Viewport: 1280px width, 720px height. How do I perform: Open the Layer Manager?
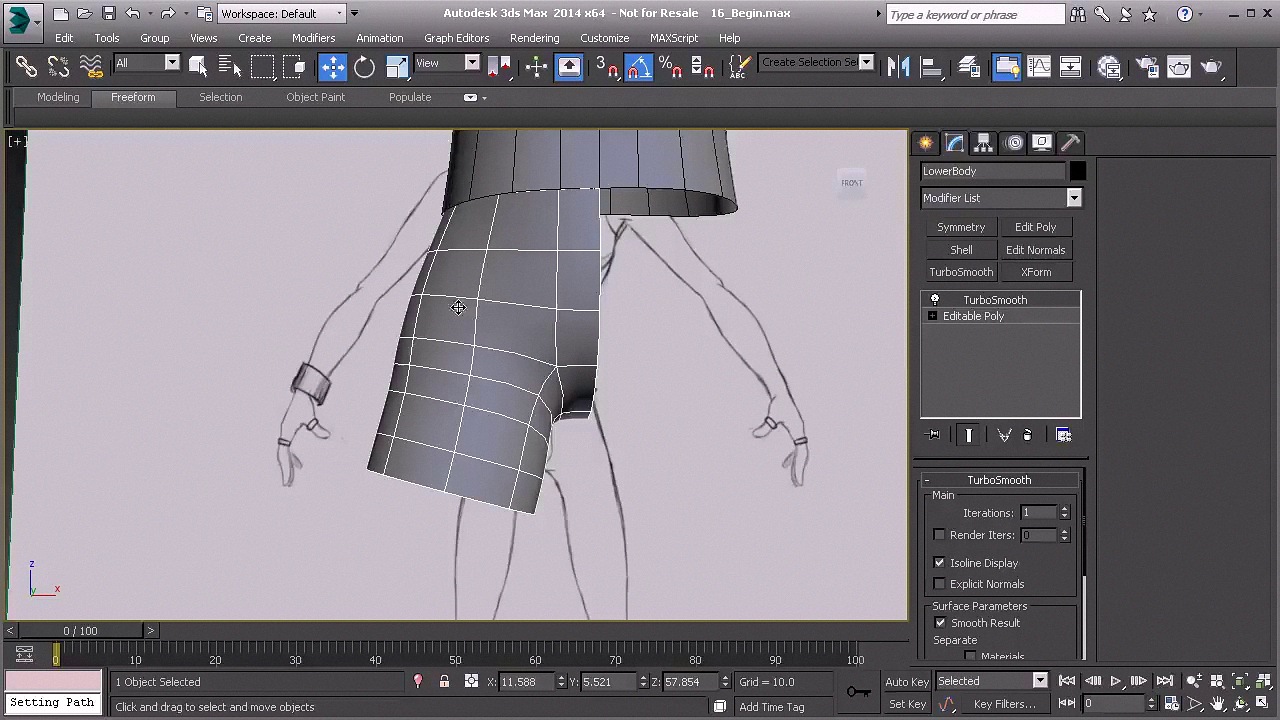tap(969, 67)
